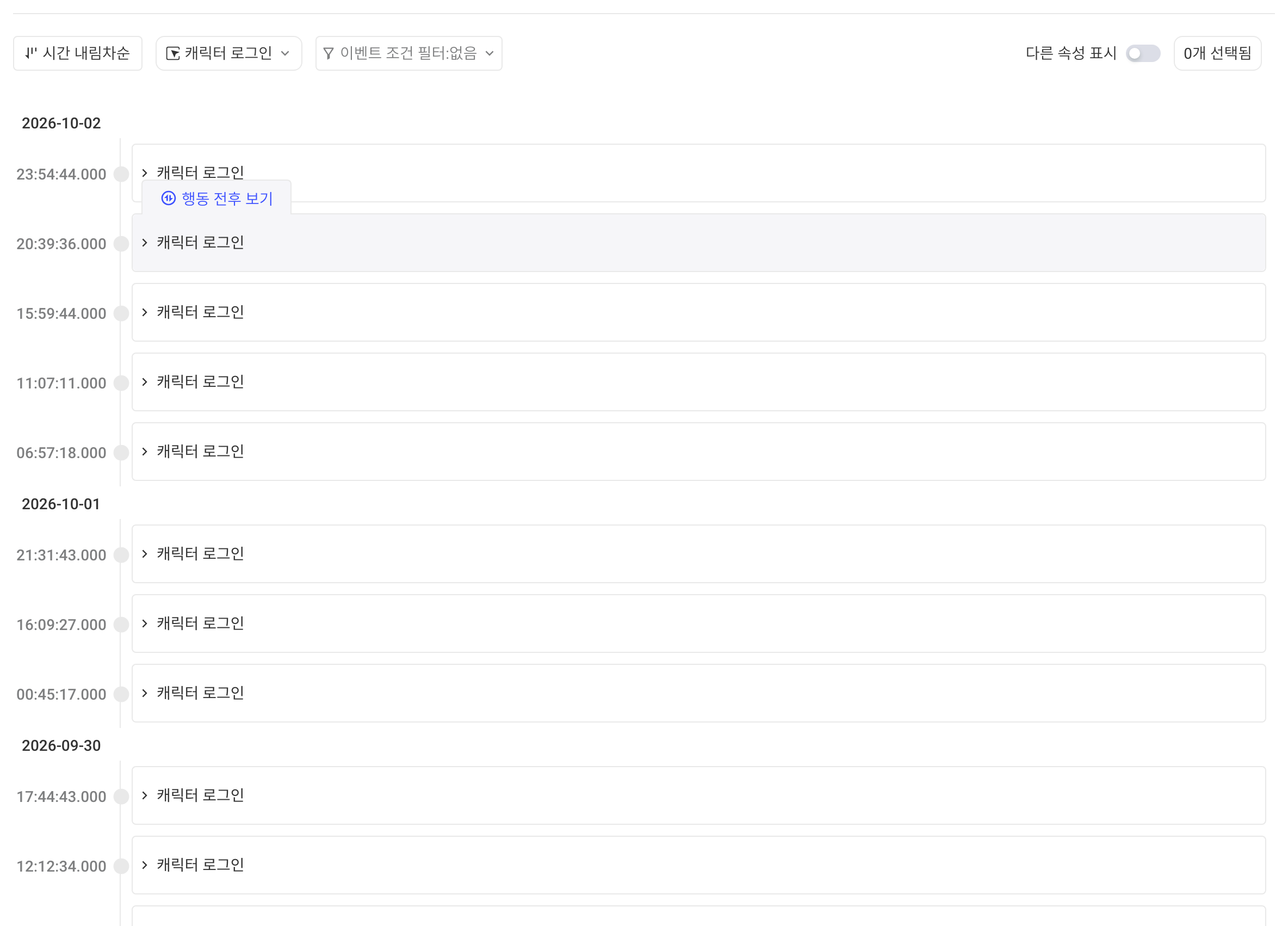The height and width of the screenshot is (926, 1288).
Task: Select the timeline dot at 20:39:36.000
Action: (121, 244)
